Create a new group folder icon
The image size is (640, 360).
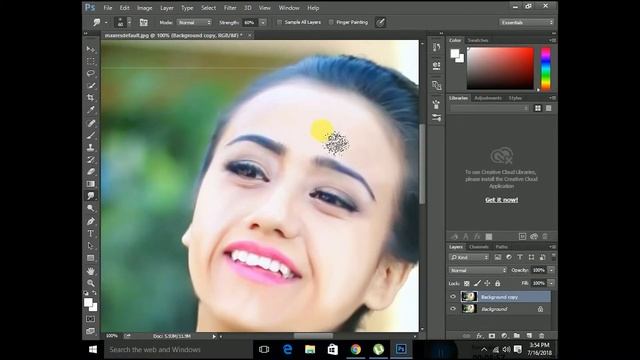tap(517, 336)
